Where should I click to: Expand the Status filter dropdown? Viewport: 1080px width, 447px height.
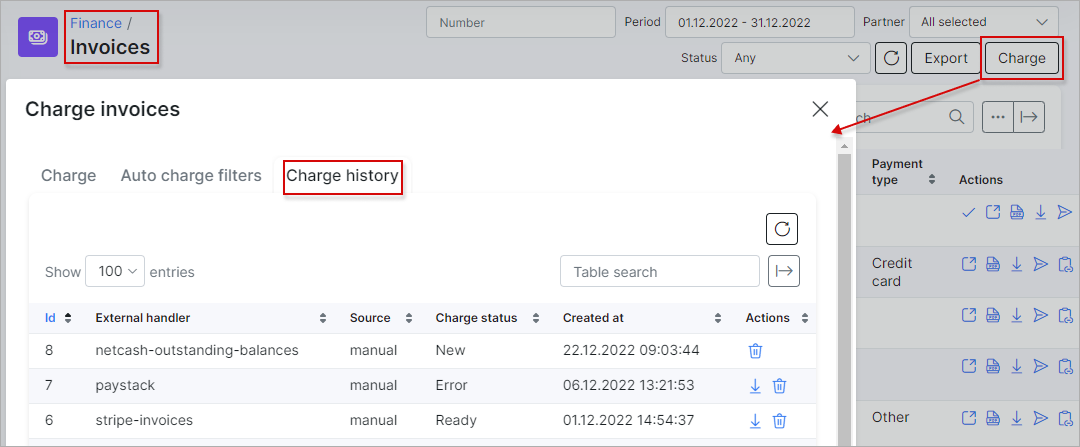(x=795, y=58)
